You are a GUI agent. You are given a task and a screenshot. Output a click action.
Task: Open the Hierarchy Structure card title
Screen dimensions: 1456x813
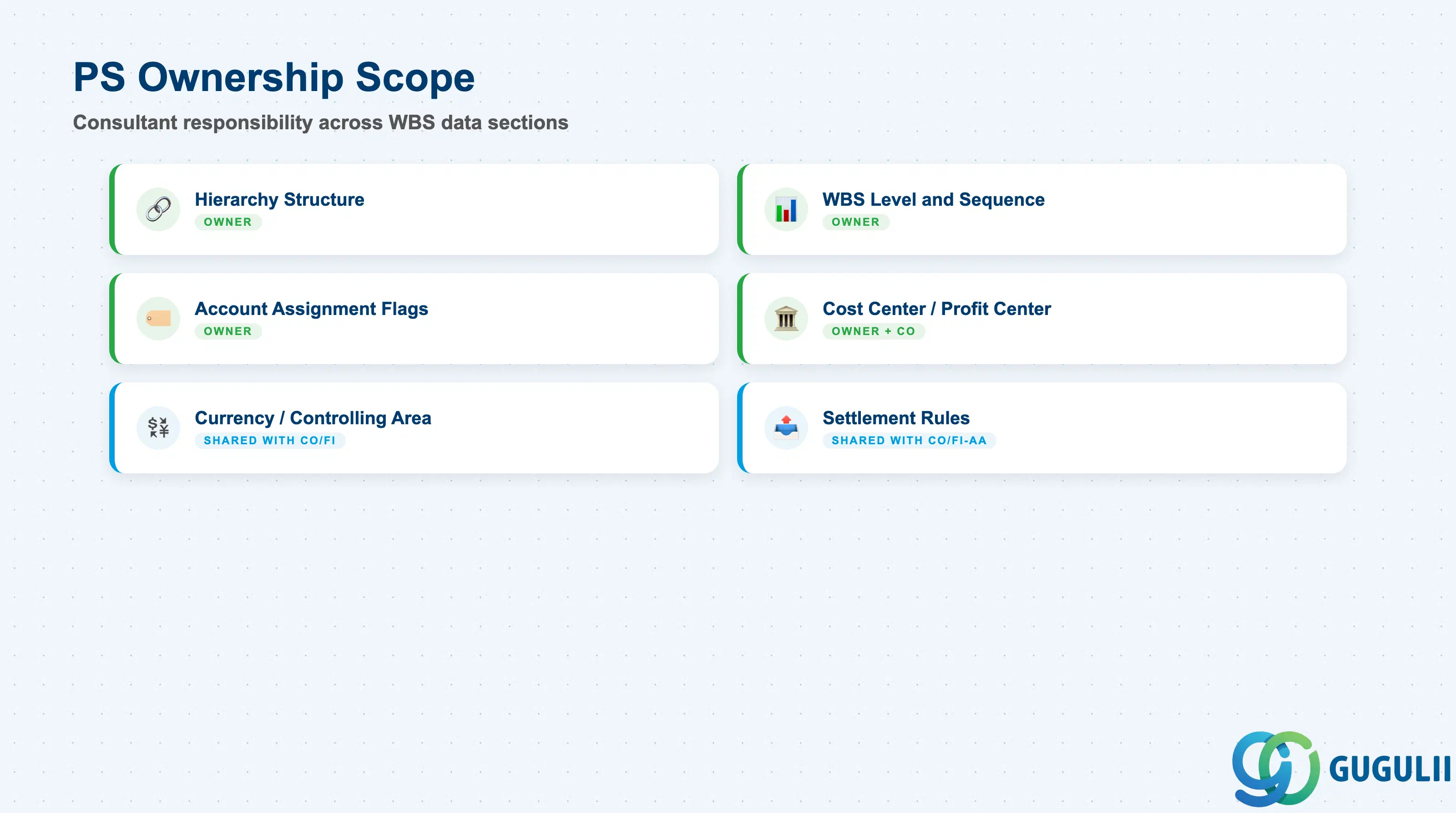point(279,199)
